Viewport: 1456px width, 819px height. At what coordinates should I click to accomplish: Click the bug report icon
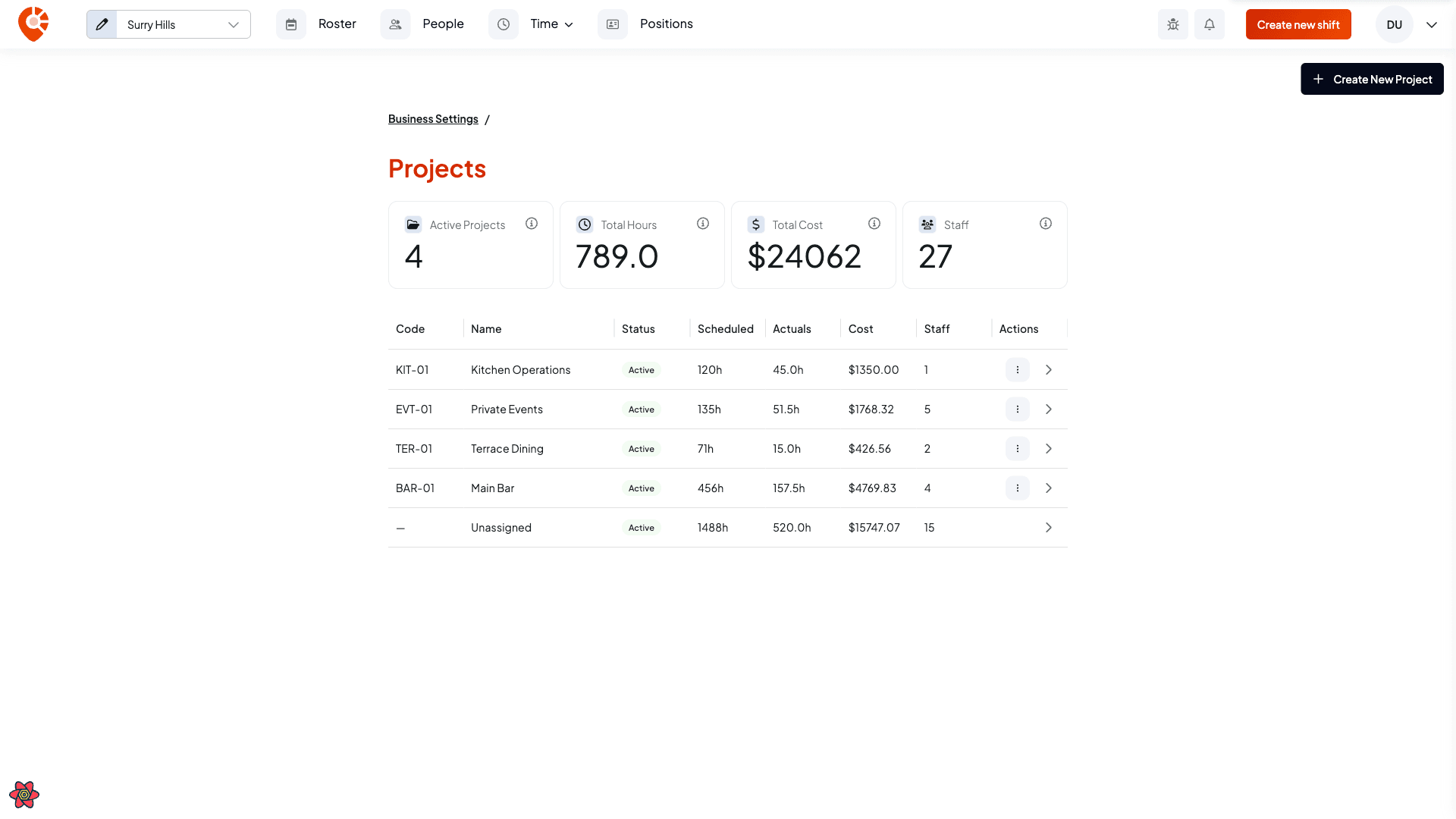[x=1173, y=24]
